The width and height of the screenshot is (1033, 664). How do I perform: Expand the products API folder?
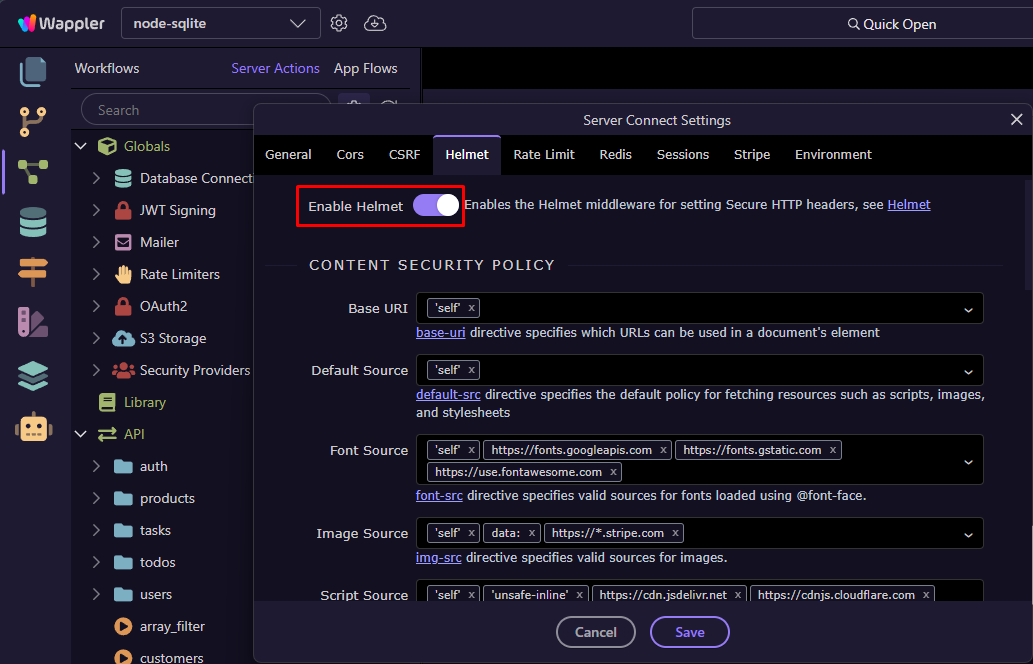point(96,498)
